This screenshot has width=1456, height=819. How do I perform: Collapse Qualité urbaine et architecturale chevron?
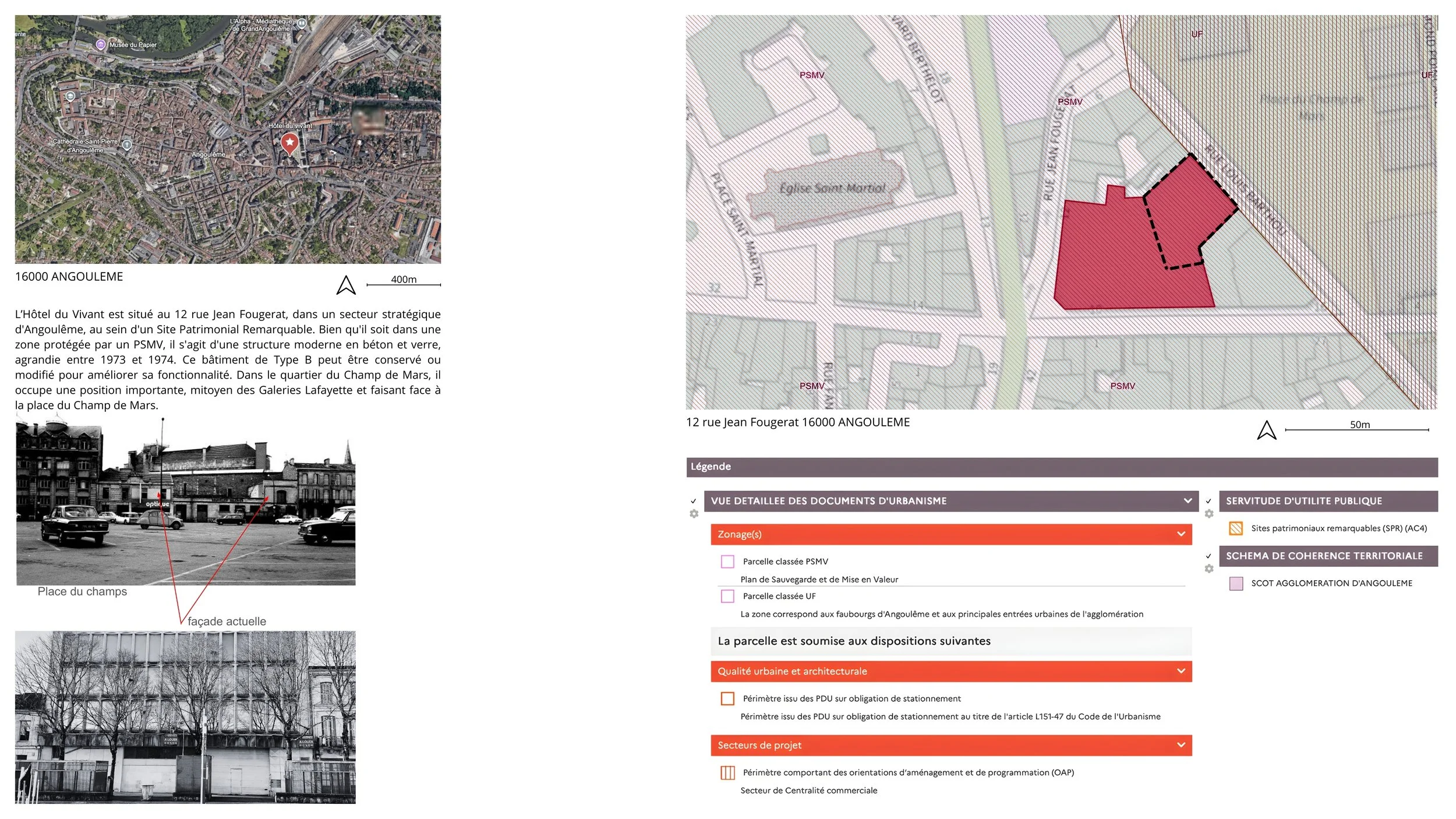1181,671
